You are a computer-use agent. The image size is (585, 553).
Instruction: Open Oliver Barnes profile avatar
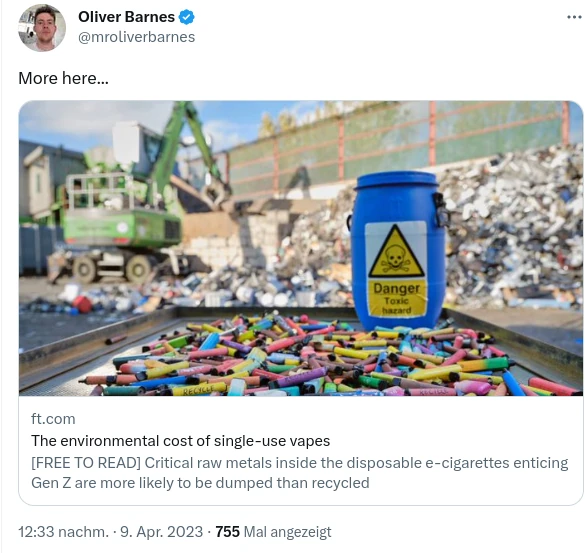[x=42, y=28]
